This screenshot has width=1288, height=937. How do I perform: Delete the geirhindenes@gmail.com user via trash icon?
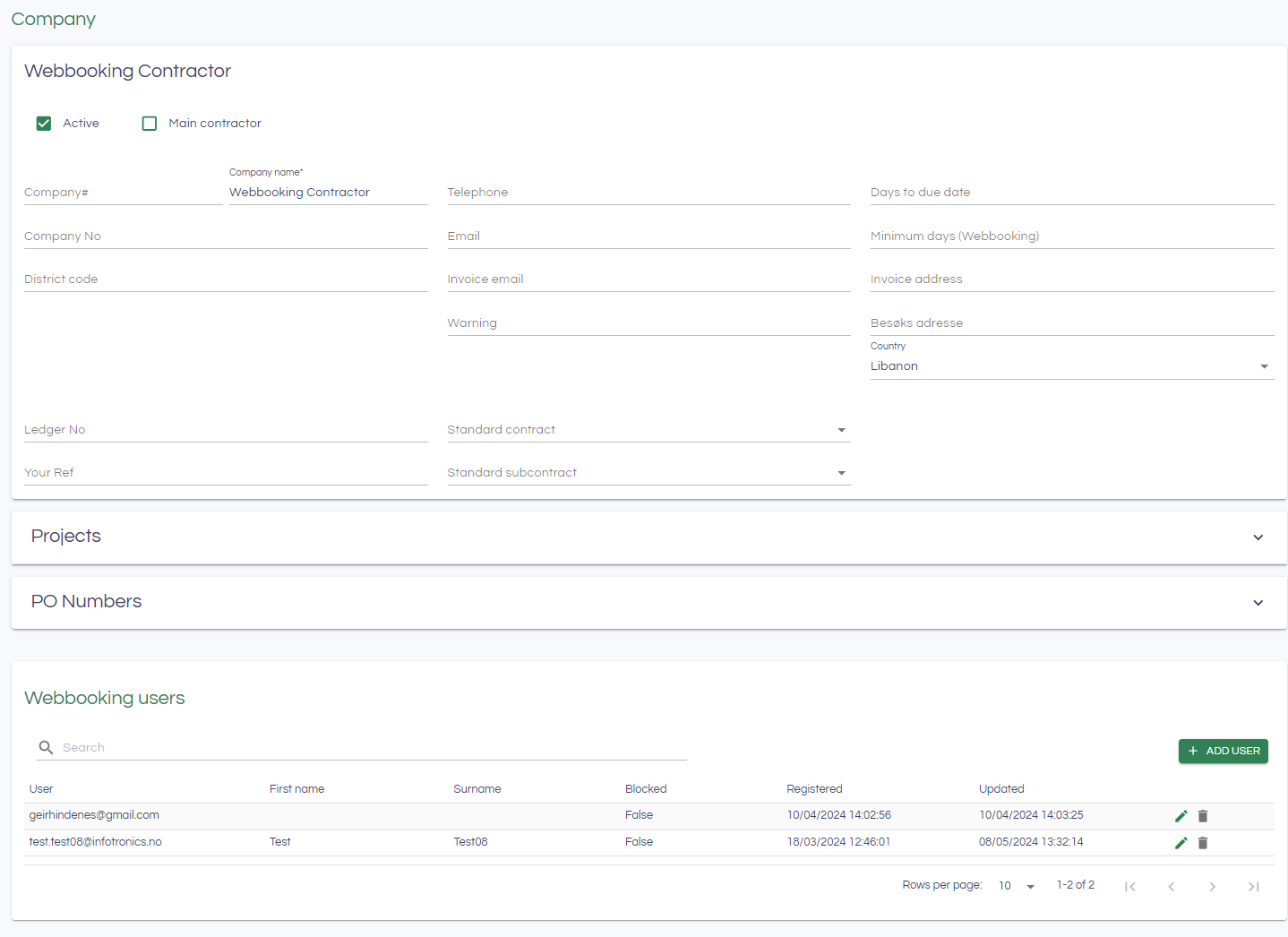[x=1203, y=816]
